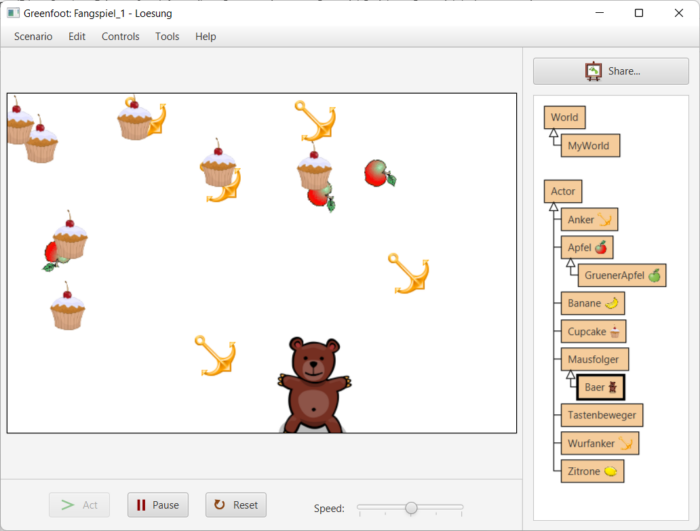This screenshot has height=531, width=700.
Task: Open the Controls menu
Action: (121, 37)
